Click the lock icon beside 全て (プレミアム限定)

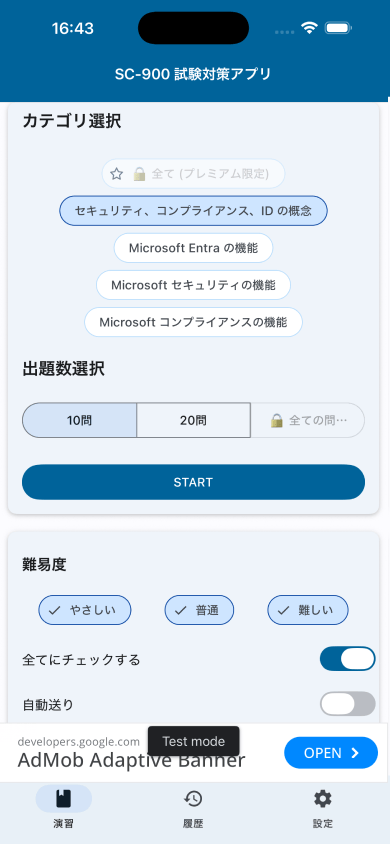point(139,174)
